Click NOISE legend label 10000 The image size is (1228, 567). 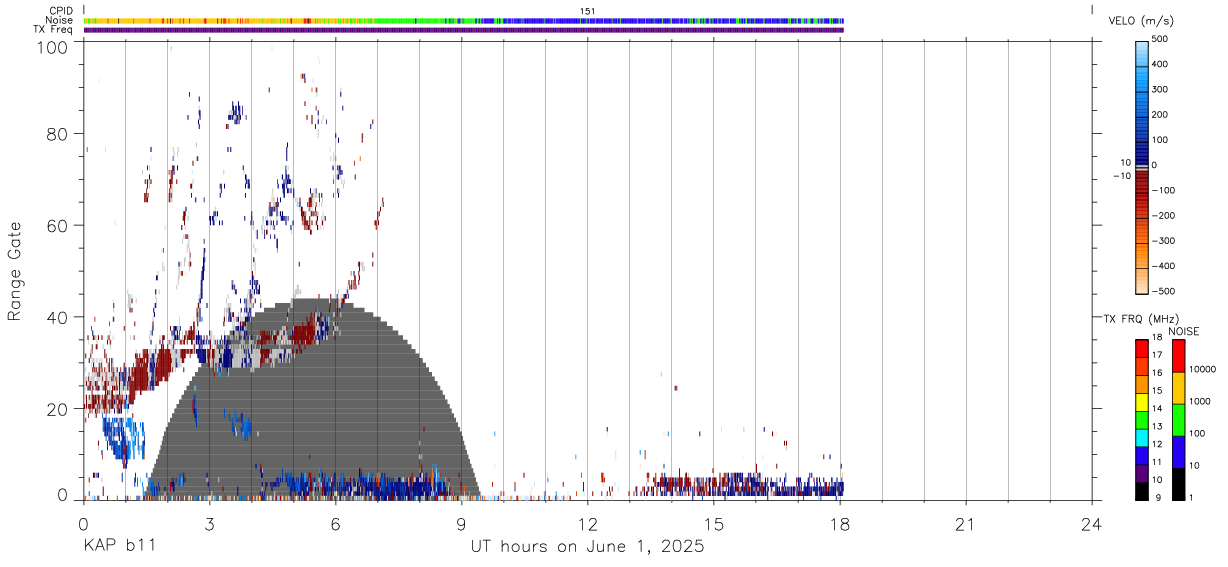tap(1202, 370)
